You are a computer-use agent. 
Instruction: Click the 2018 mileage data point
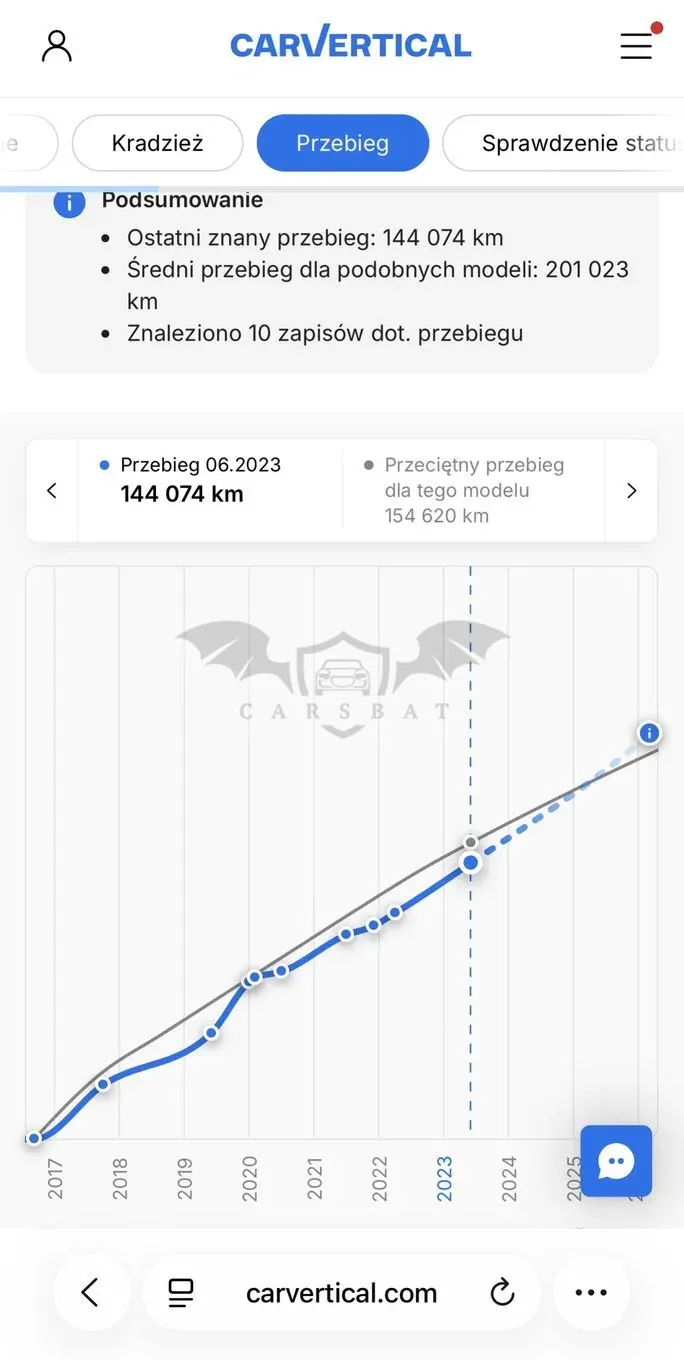[x=102, y=1084]
